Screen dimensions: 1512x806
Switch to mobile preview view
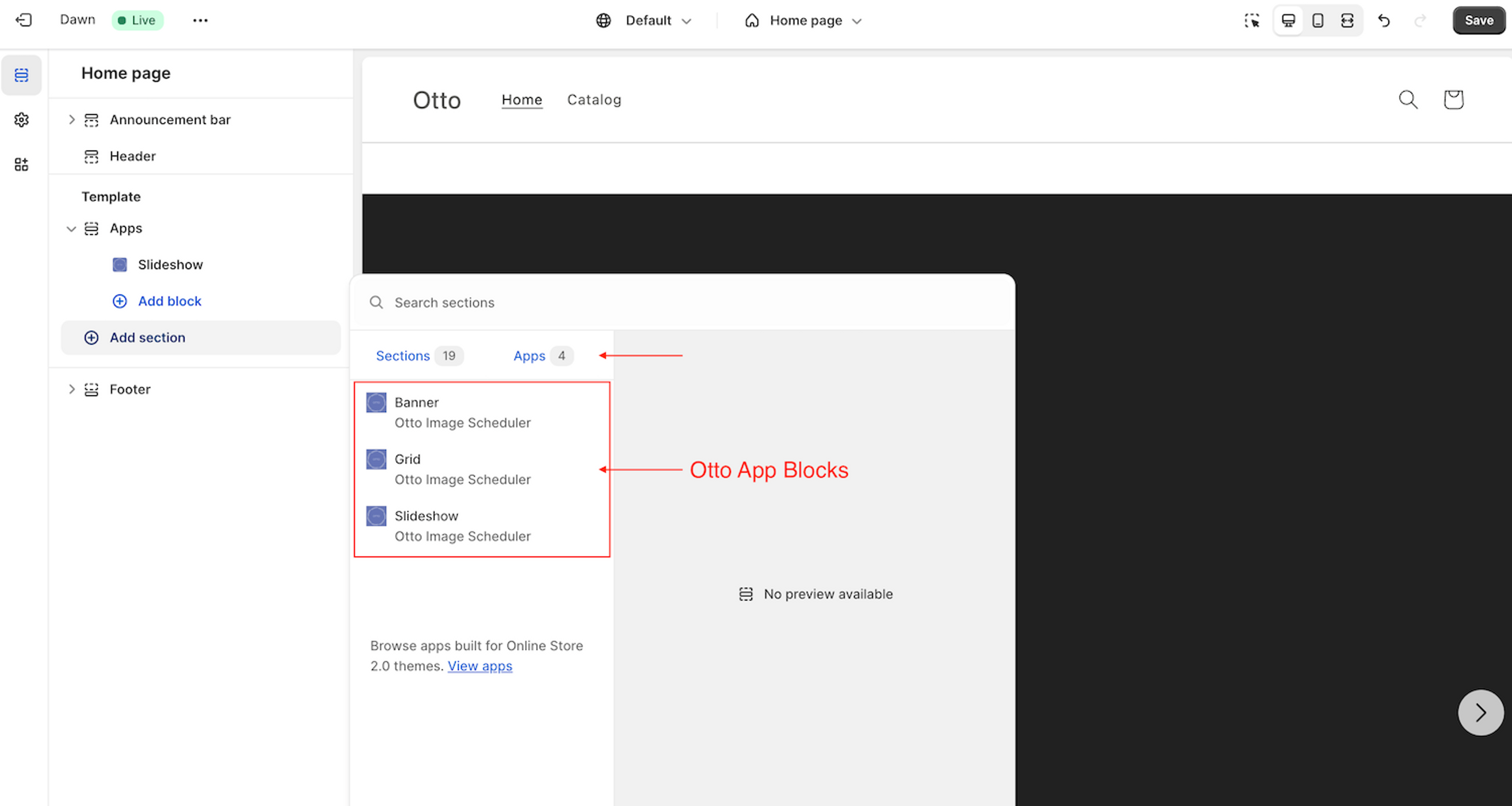pyautogui.click(x=1318, y=20)
